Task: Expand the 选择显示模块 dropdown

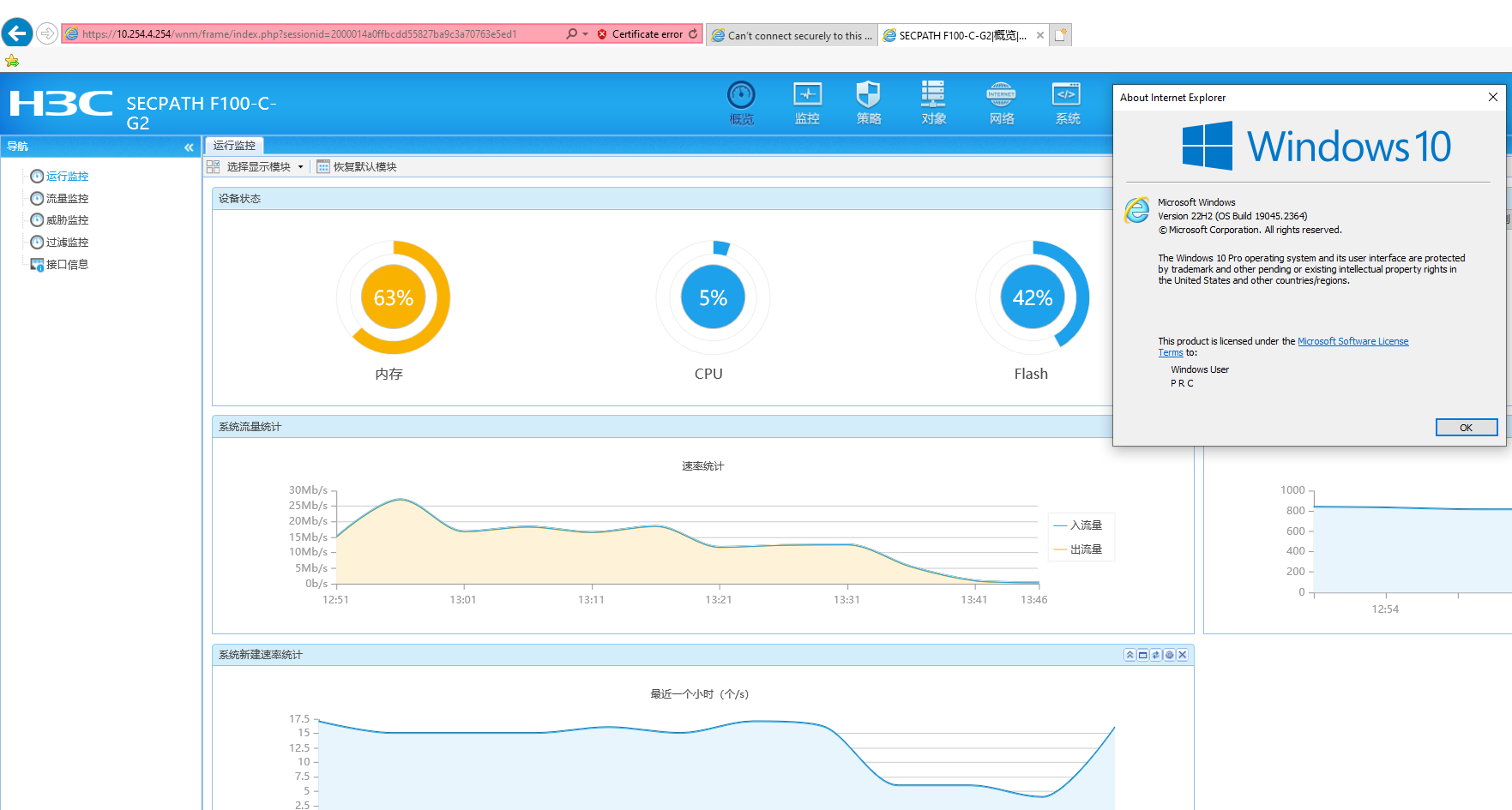Action: click(300, 167)
